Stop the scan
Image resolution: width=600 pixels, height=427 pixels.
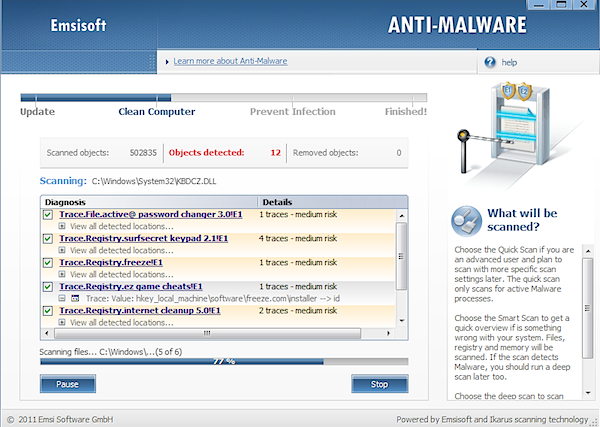pos(380,384)
